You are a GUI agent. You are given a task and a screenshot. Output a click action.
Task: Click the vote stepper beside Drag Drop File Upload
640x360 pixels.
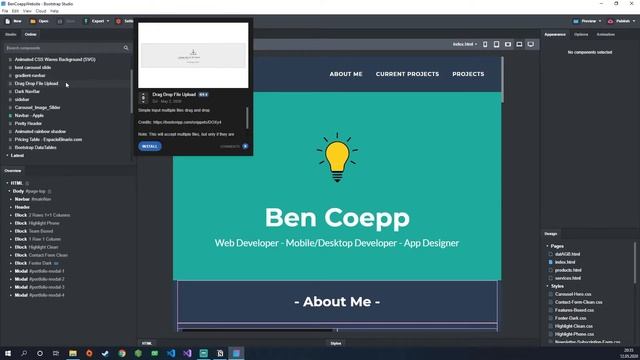coord(143,98)
